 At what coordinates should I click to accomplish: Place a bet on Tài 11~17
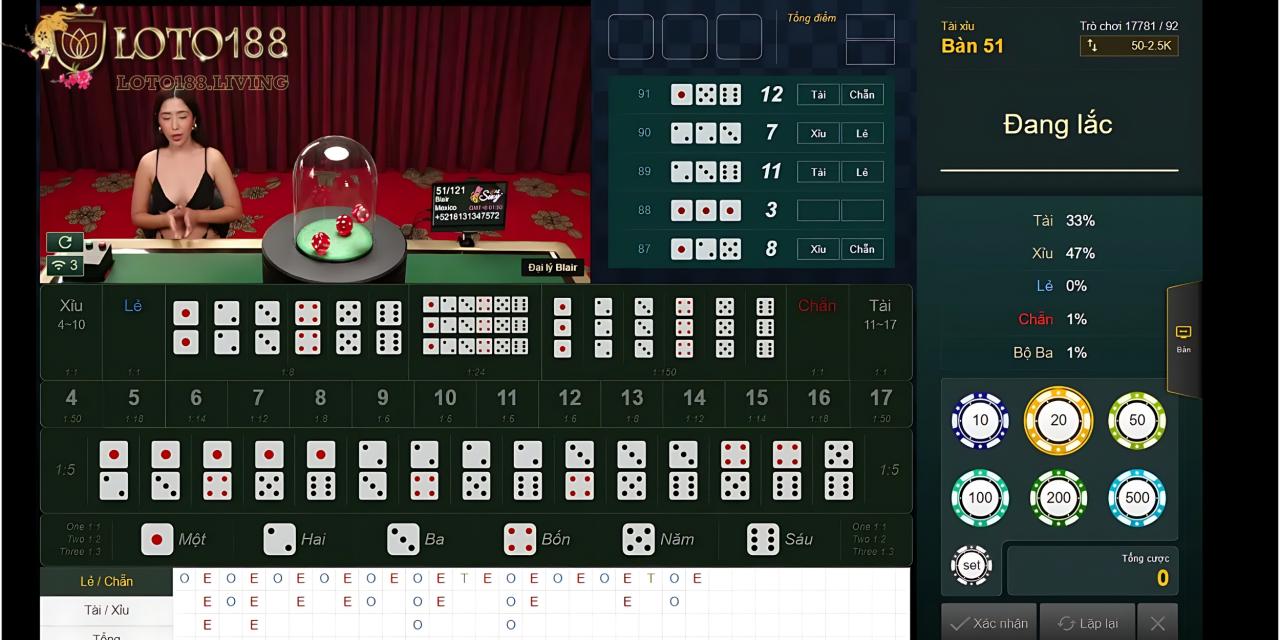coord(880,332)
